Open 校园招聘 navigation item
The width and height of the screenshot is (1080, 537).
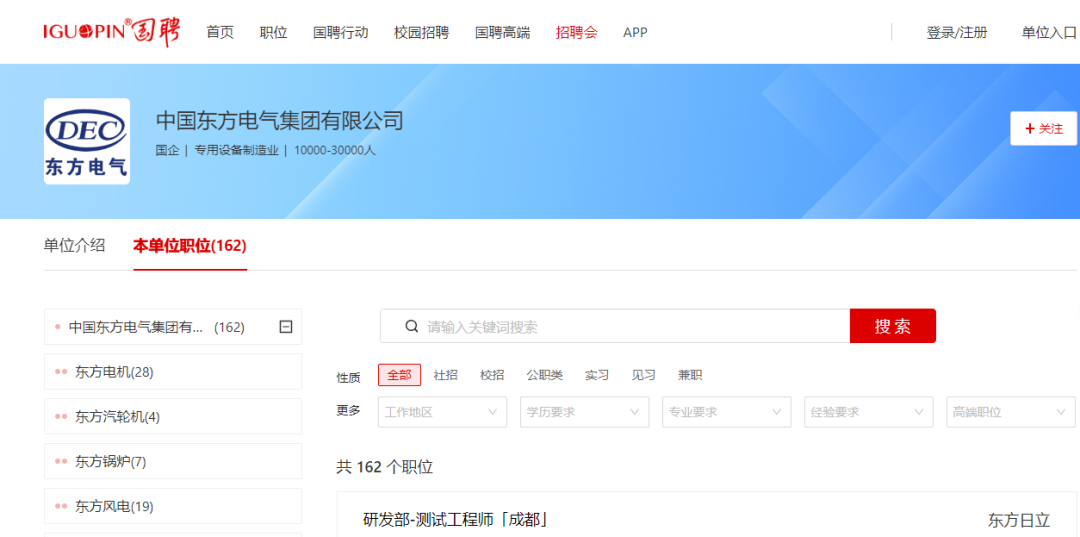tap(422, 32)
